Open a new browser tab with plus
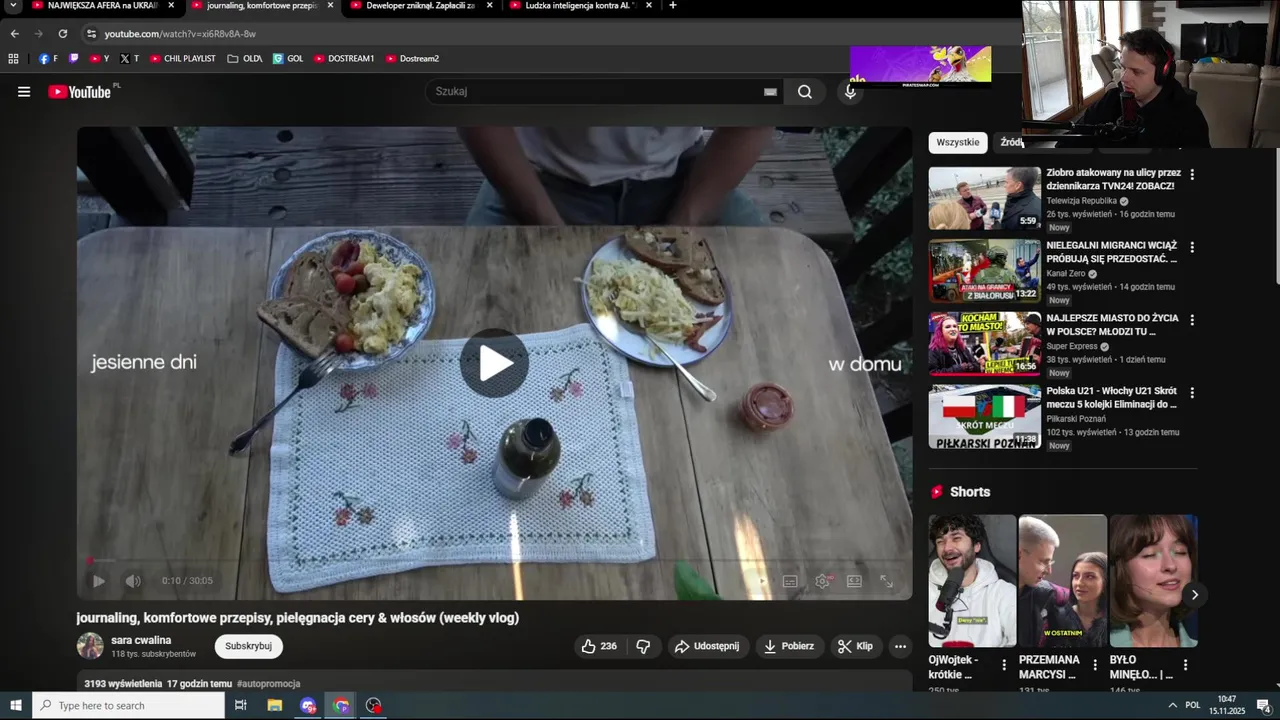 672,5
